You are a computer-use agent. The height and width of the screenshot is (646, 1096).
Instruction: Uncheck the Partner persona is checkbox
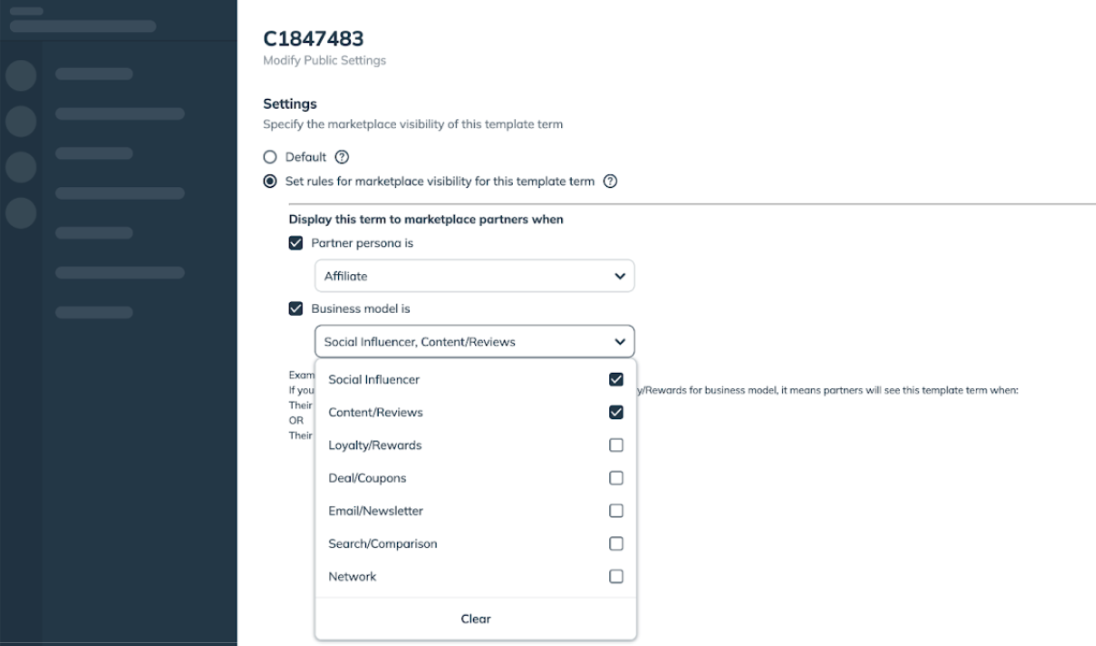pyautogui.click(x=295, y=243)
